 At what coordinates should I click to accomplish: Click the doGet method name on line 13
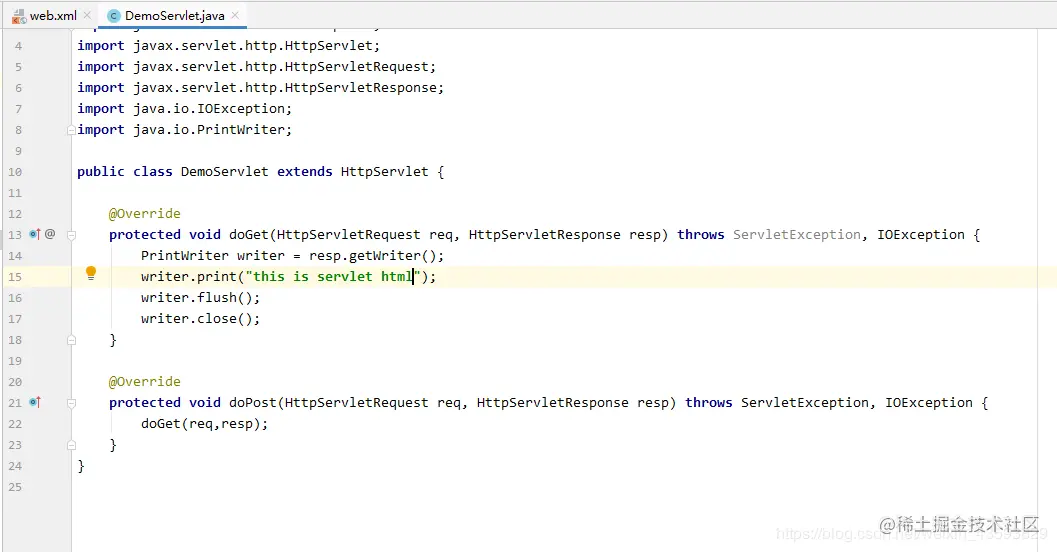click(249, 235)
